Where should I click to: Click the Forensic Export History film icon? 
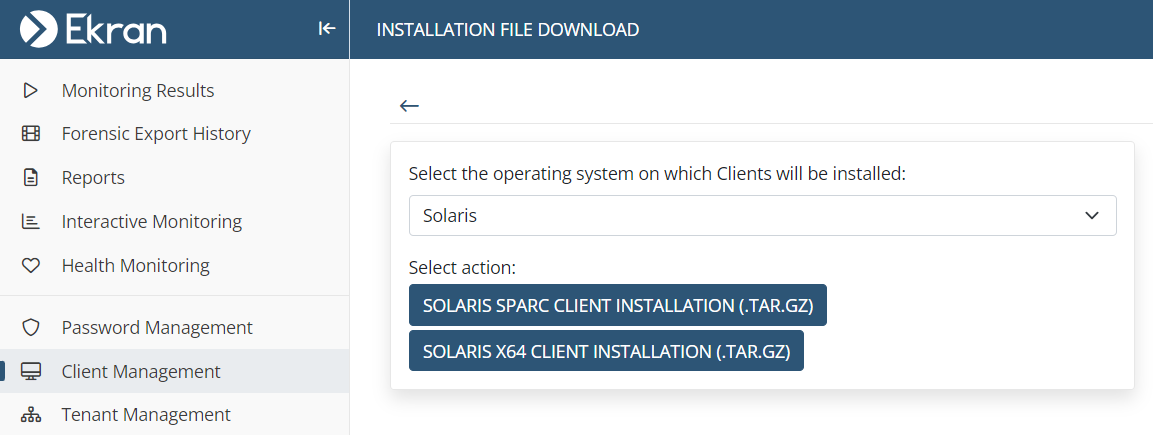(30, 134)
